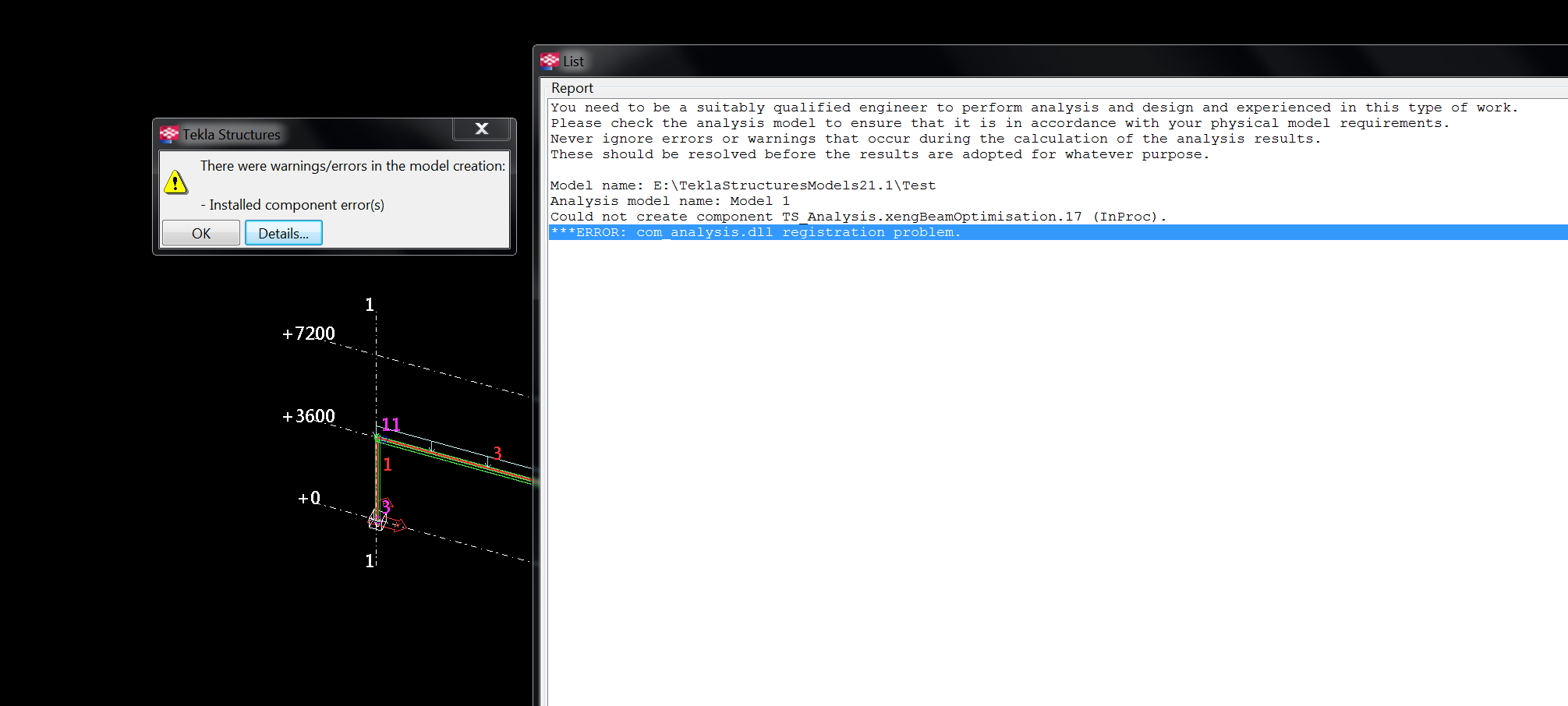Click OK in the warning dialog
The width and height of the screenshot is (1568, 706).
[201, 233]
